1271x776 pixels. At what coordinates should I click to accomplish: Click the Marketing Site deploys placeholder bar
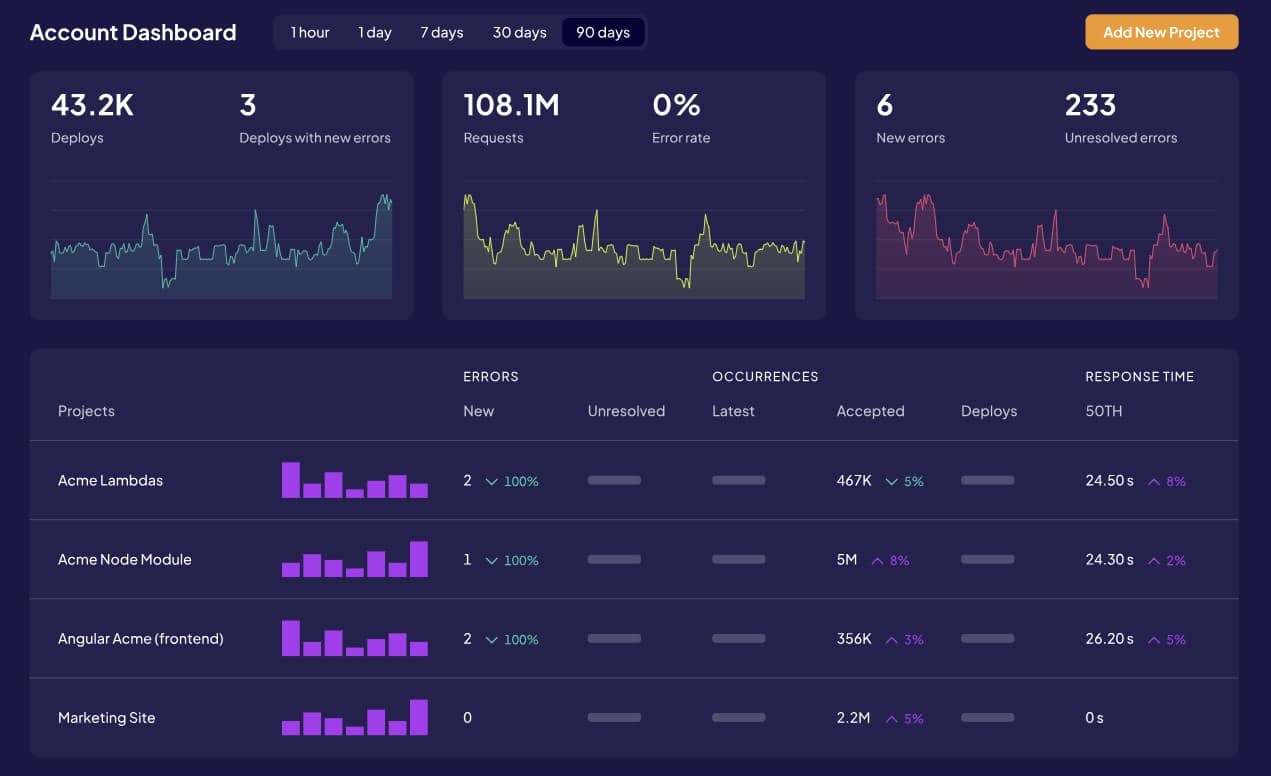click(987, 717)
